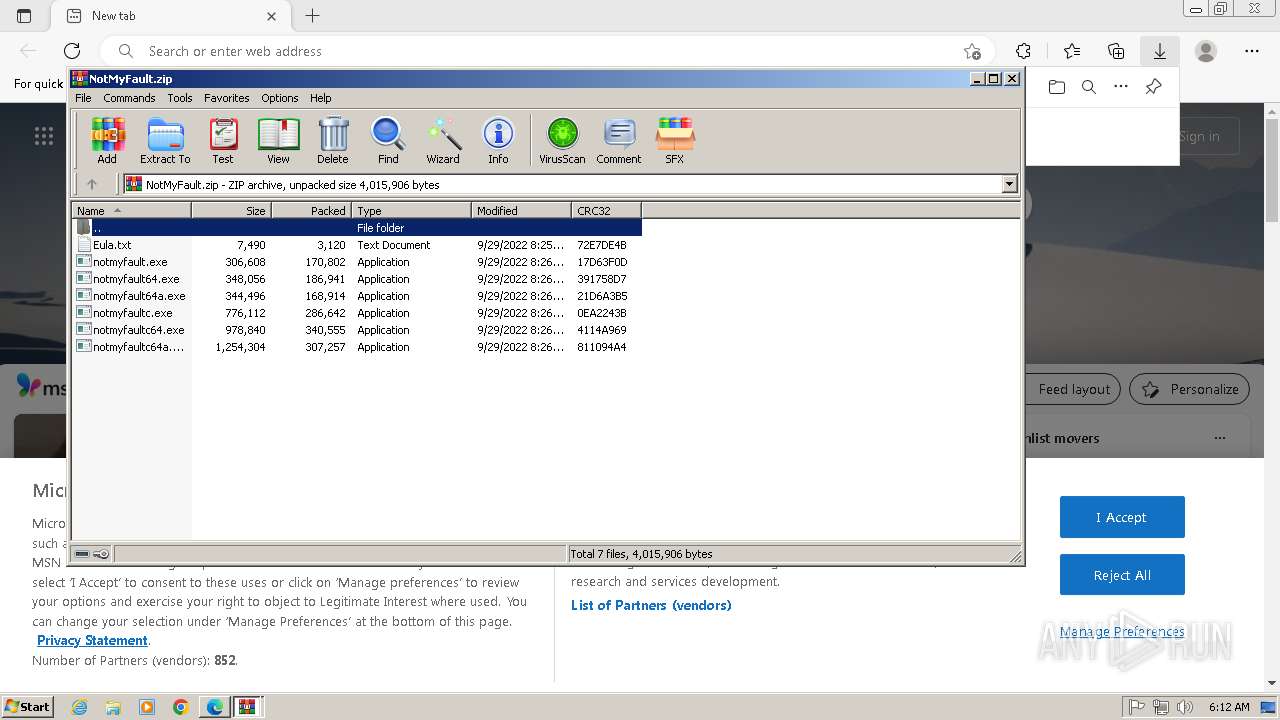Viewport: 1280px width, 720px height.
Task: Select notmyfaultc64.exe file
Action: pyautogui.click(x=357, y=330)
